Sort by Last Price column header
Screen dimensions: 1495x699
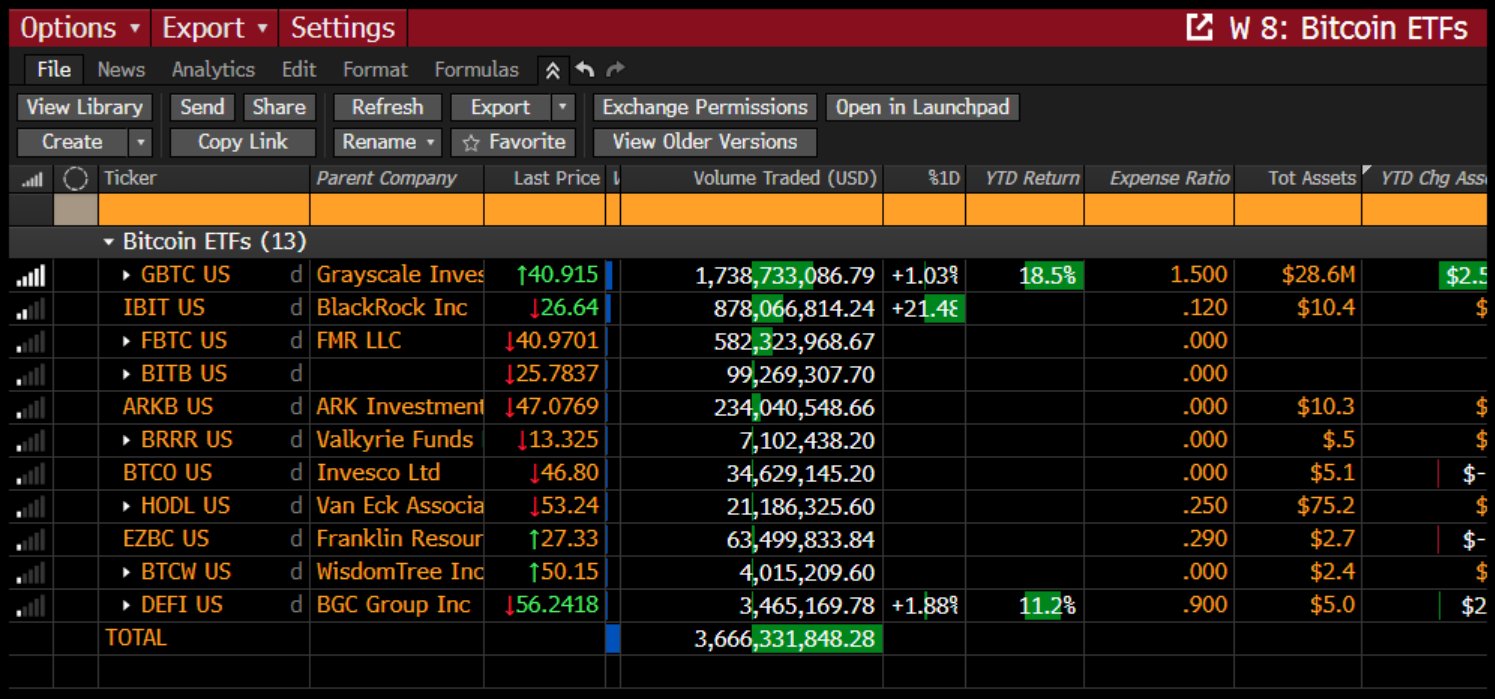click(x=545, y=178)
